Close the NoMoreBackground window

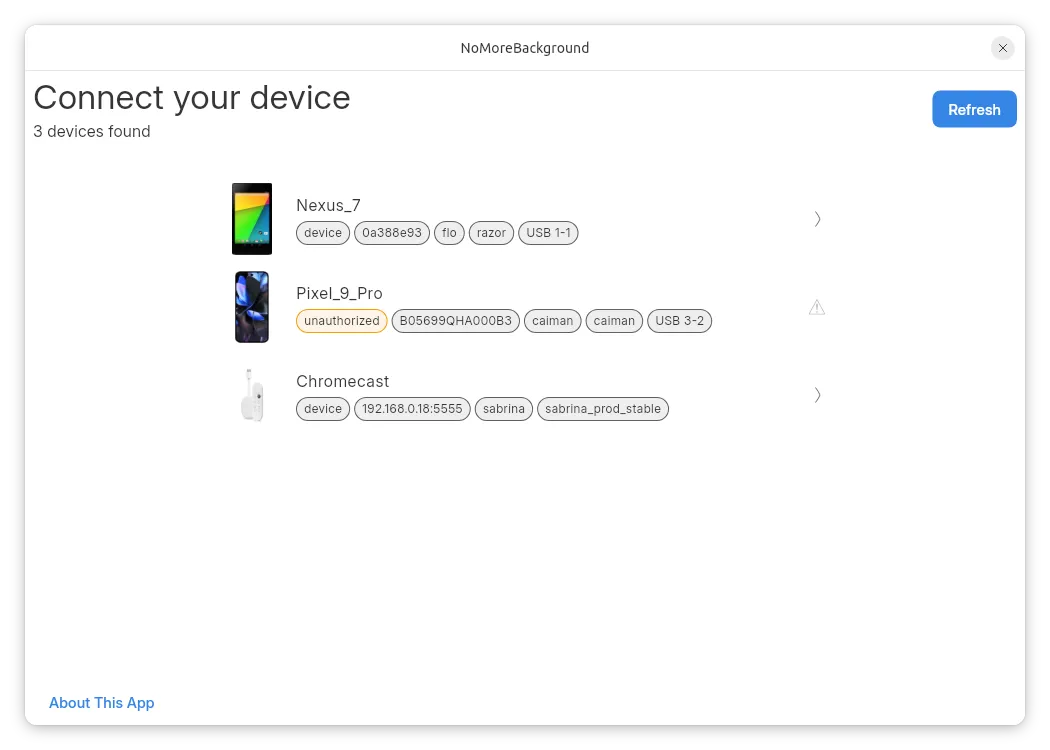(x=1002, y=48)
